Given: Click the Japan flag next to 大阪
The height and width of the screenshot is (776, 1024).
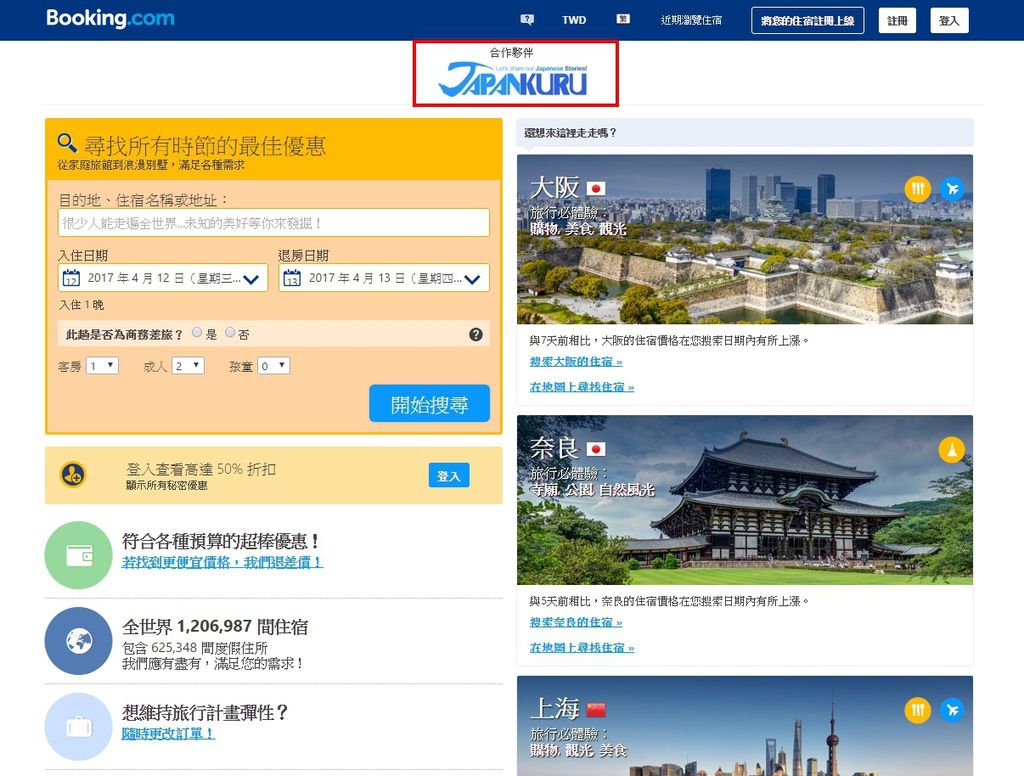Looking at the screenshot, I should tap(596, 189).
